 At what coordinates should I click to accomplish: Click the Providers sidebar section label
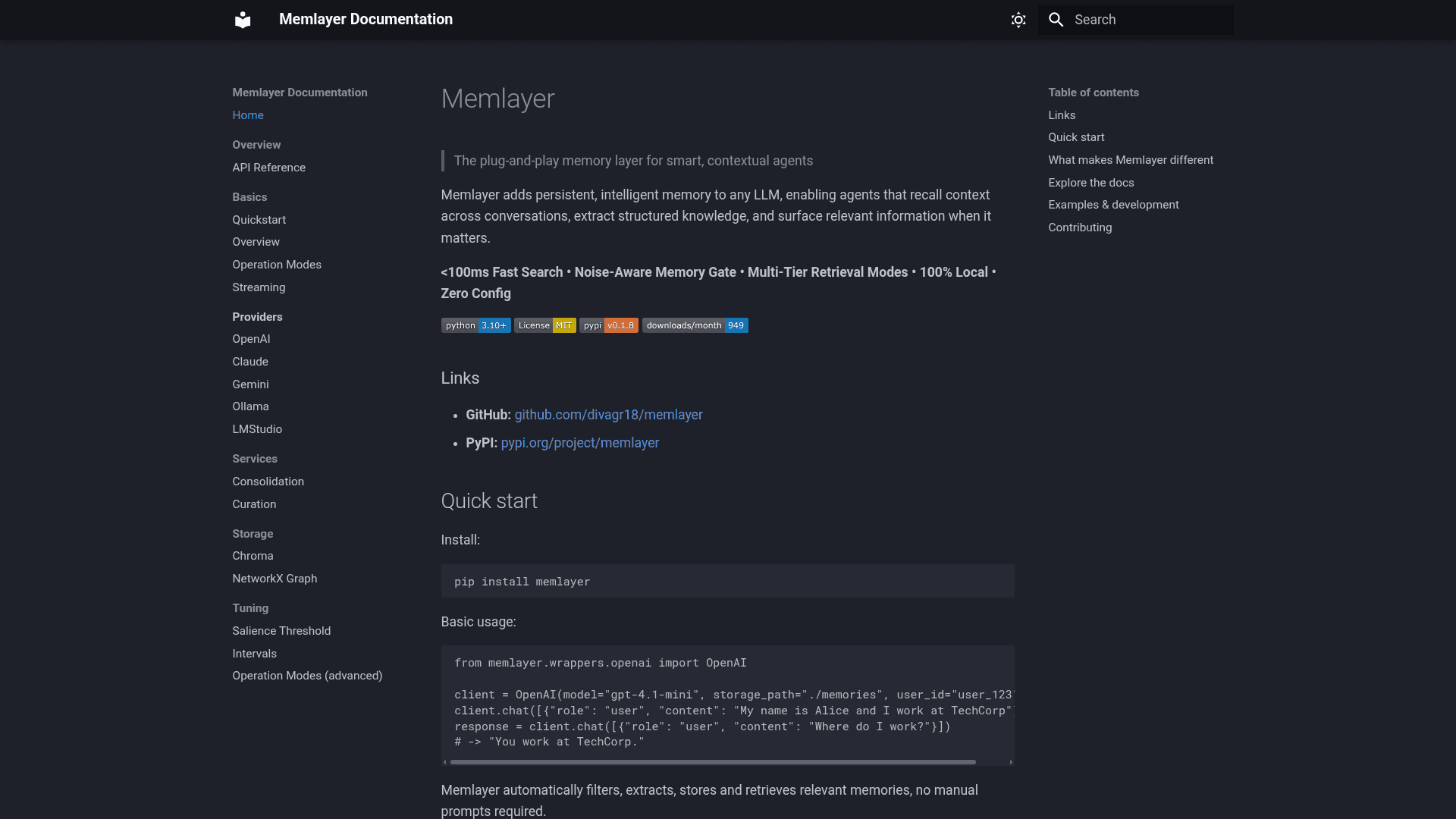(257, 317)
